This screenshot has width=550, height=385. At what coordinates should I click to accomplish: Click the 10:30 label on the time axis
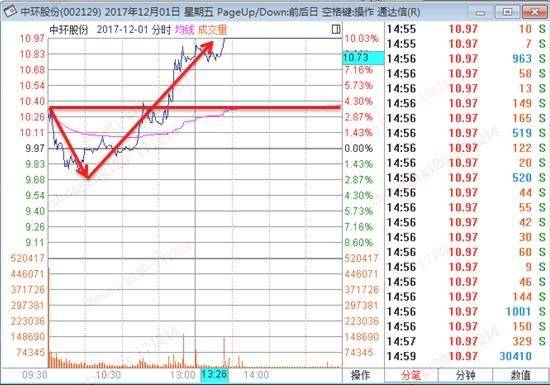(108, 375)
